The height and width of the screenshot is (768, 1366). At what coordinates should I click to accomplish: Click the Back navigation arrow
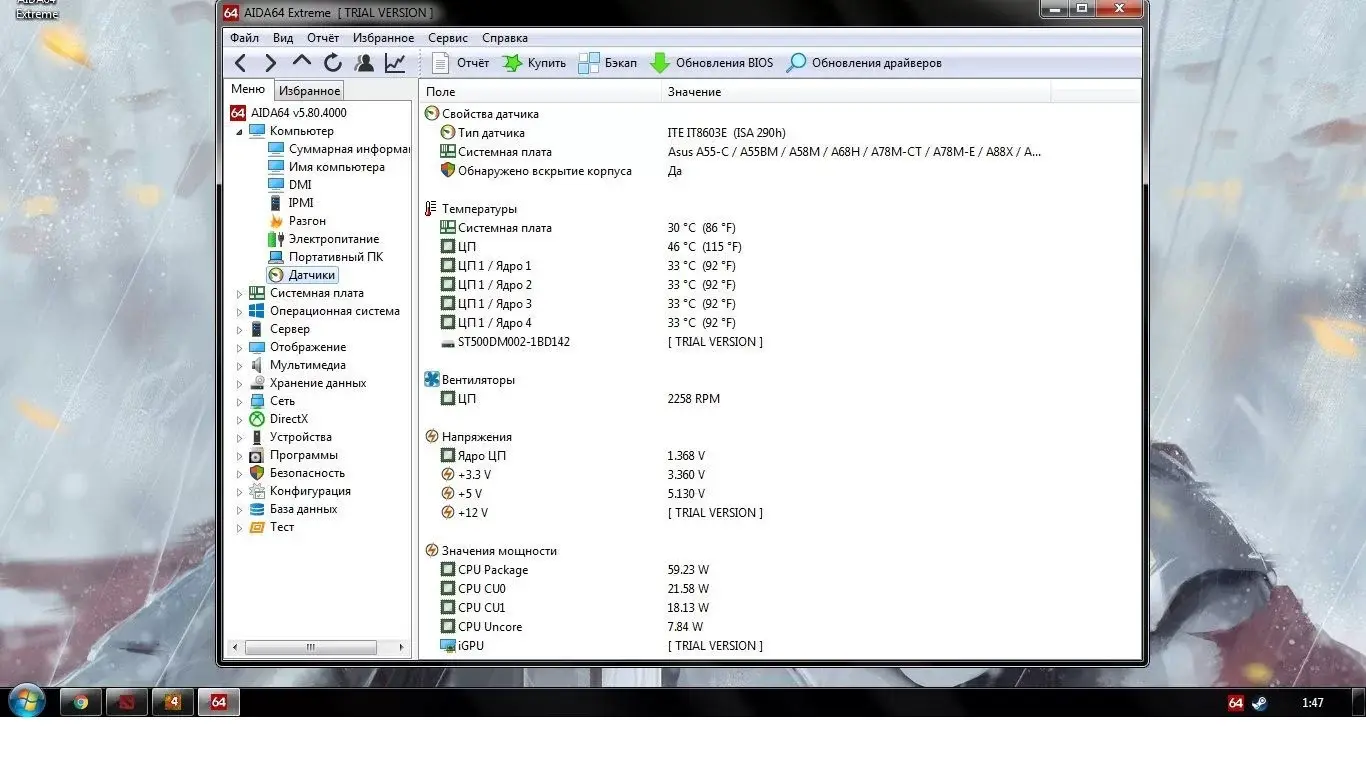[x=240, y=63]
